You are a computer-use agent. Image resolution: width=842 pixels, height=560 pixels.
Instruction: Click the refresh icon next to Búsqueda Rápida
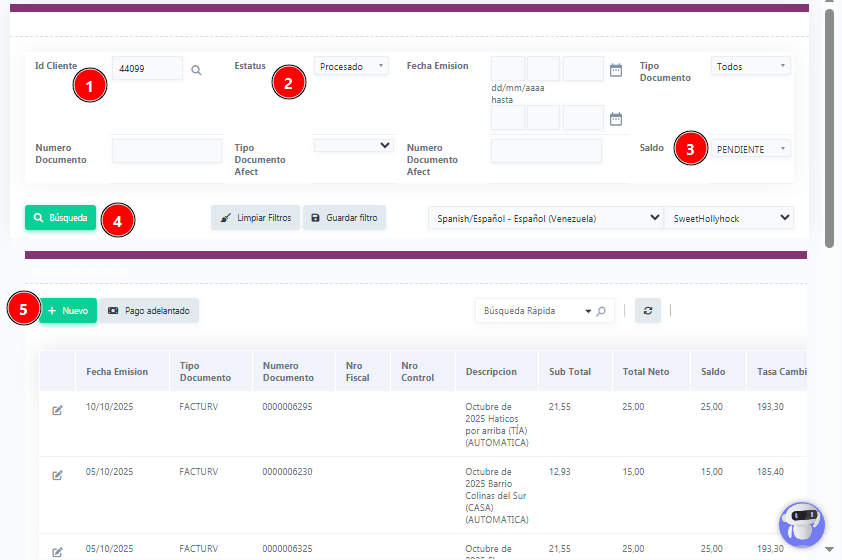(x=647, y=311)
